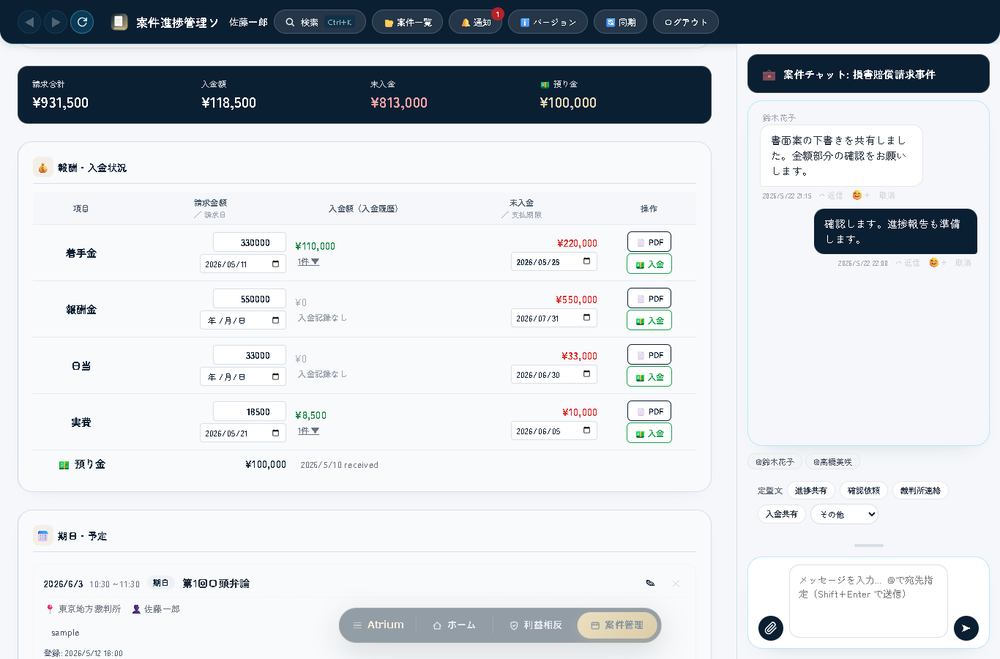Open notifications bell with red badge

[476, 22]
